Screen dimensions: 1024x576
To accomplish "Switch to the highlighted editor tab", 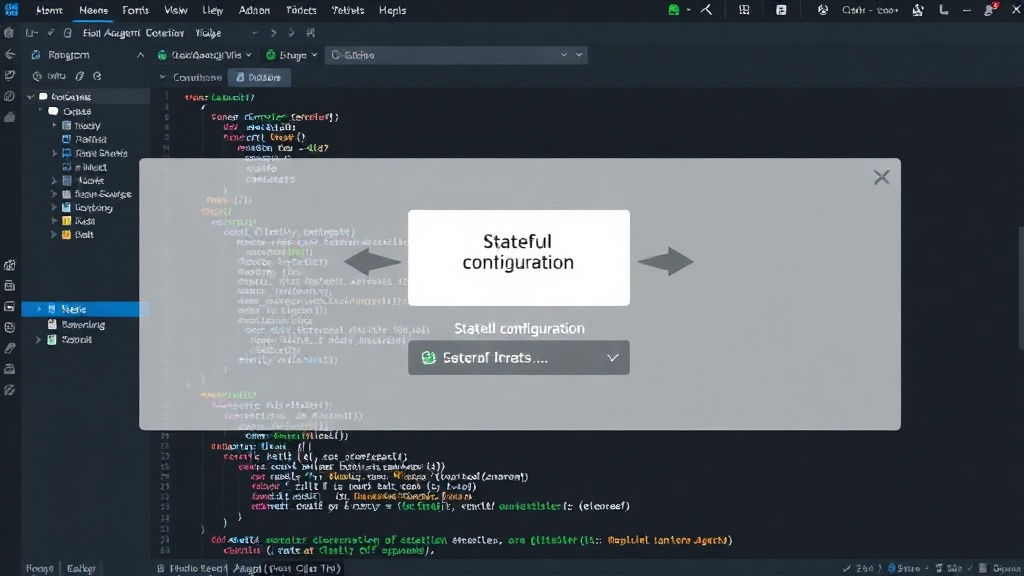I will click(259, 77).
